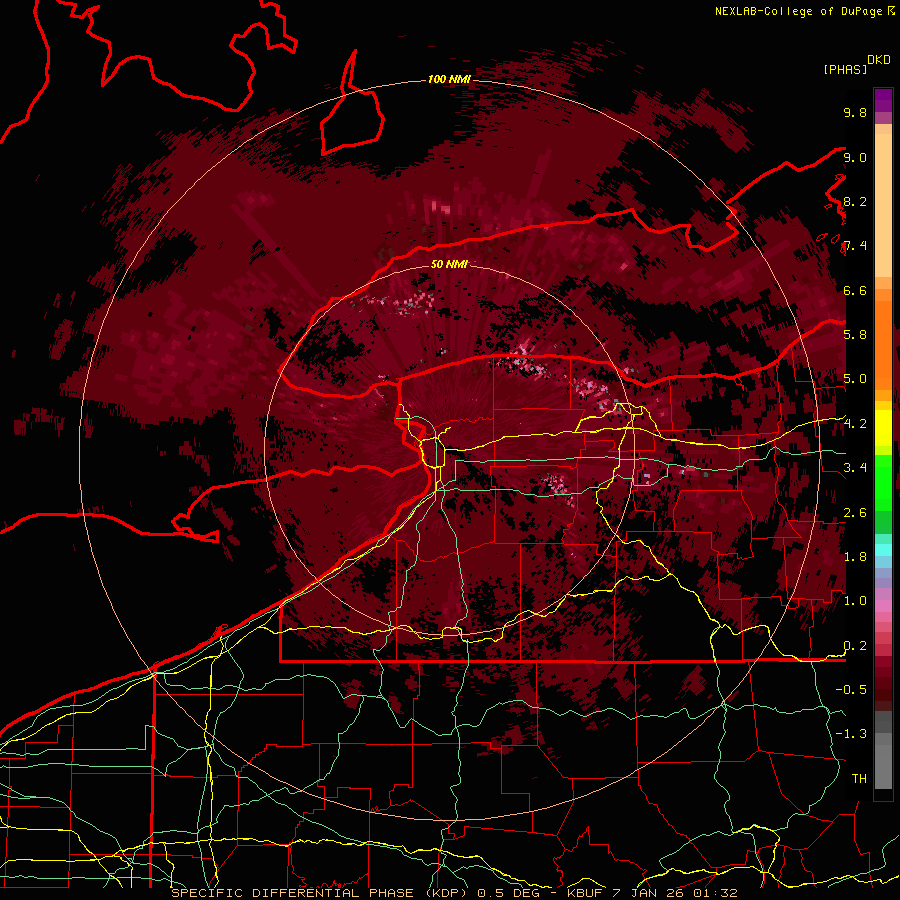Click the pink segment of the color scale
The height and width of the screenshot is (900, 900).
(883, 606)
